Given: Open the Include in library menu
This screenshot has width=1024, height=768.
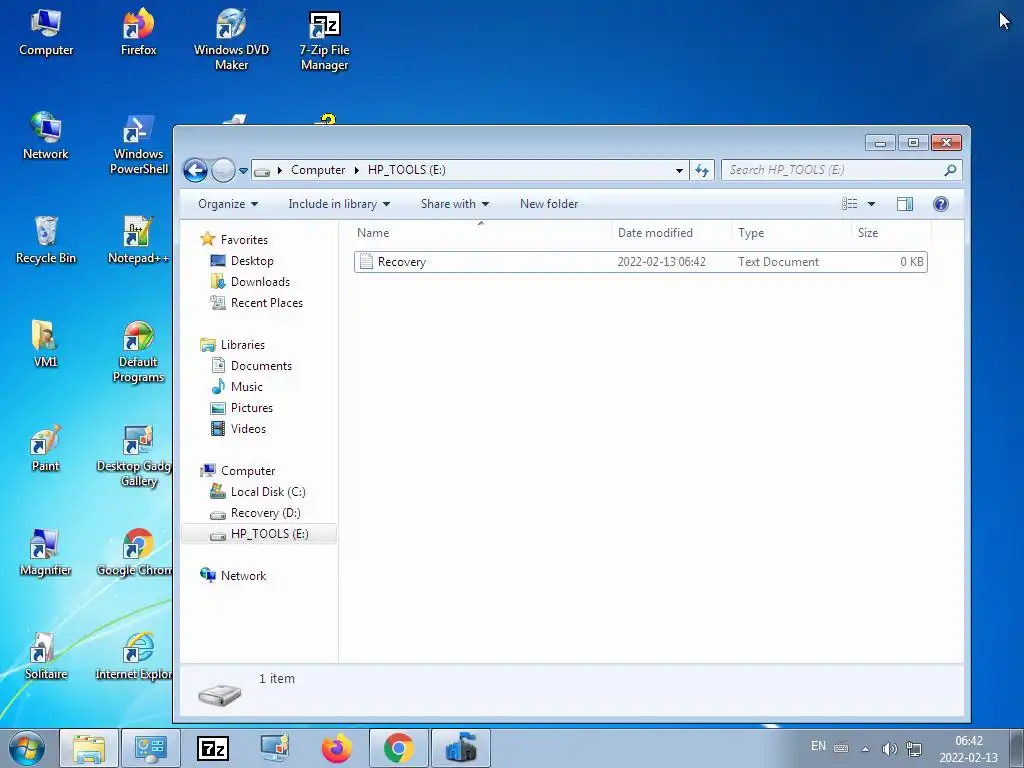Looking at the screenshot, I should click(339, 204).
